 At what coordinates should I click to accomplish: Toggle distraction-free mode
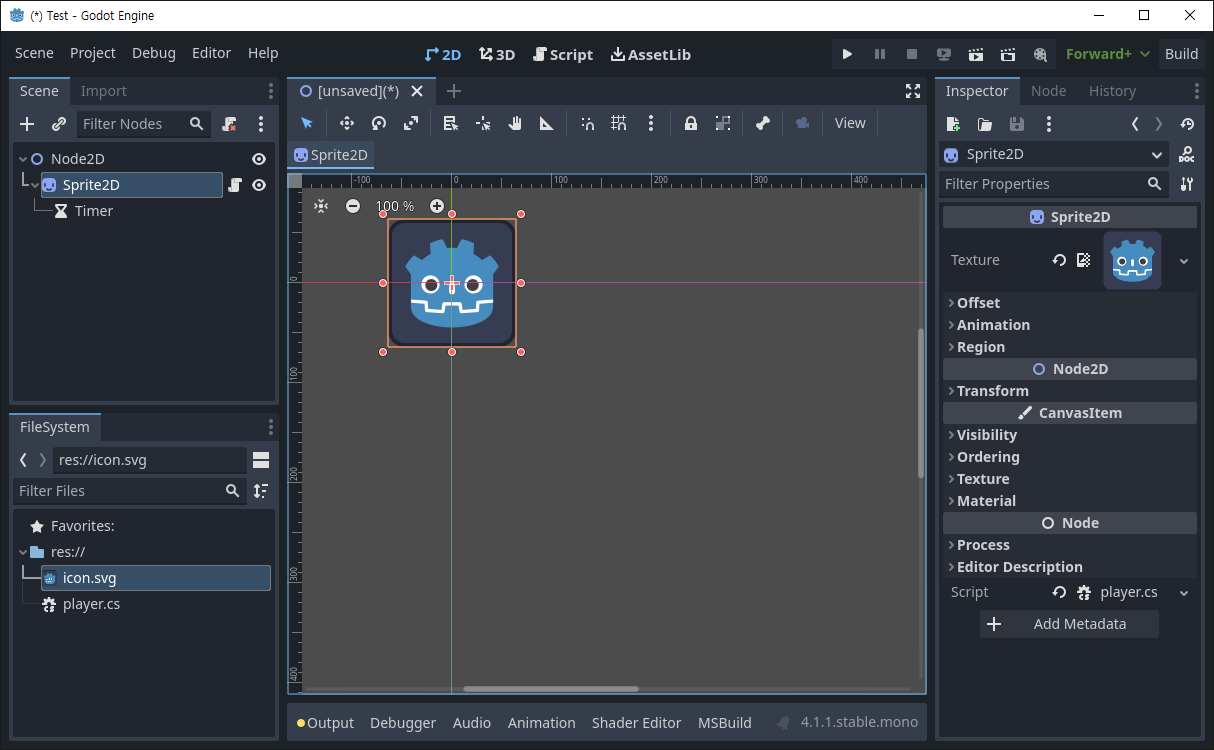coord(913,91)
